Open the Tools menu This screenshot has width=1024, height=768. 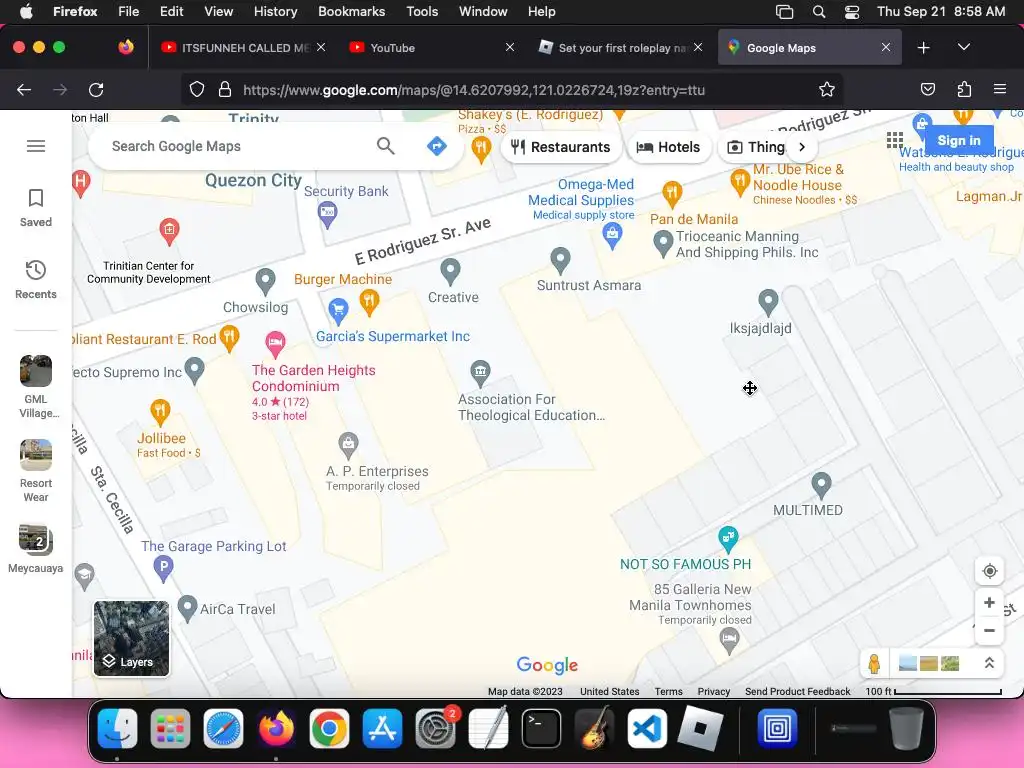422,12
